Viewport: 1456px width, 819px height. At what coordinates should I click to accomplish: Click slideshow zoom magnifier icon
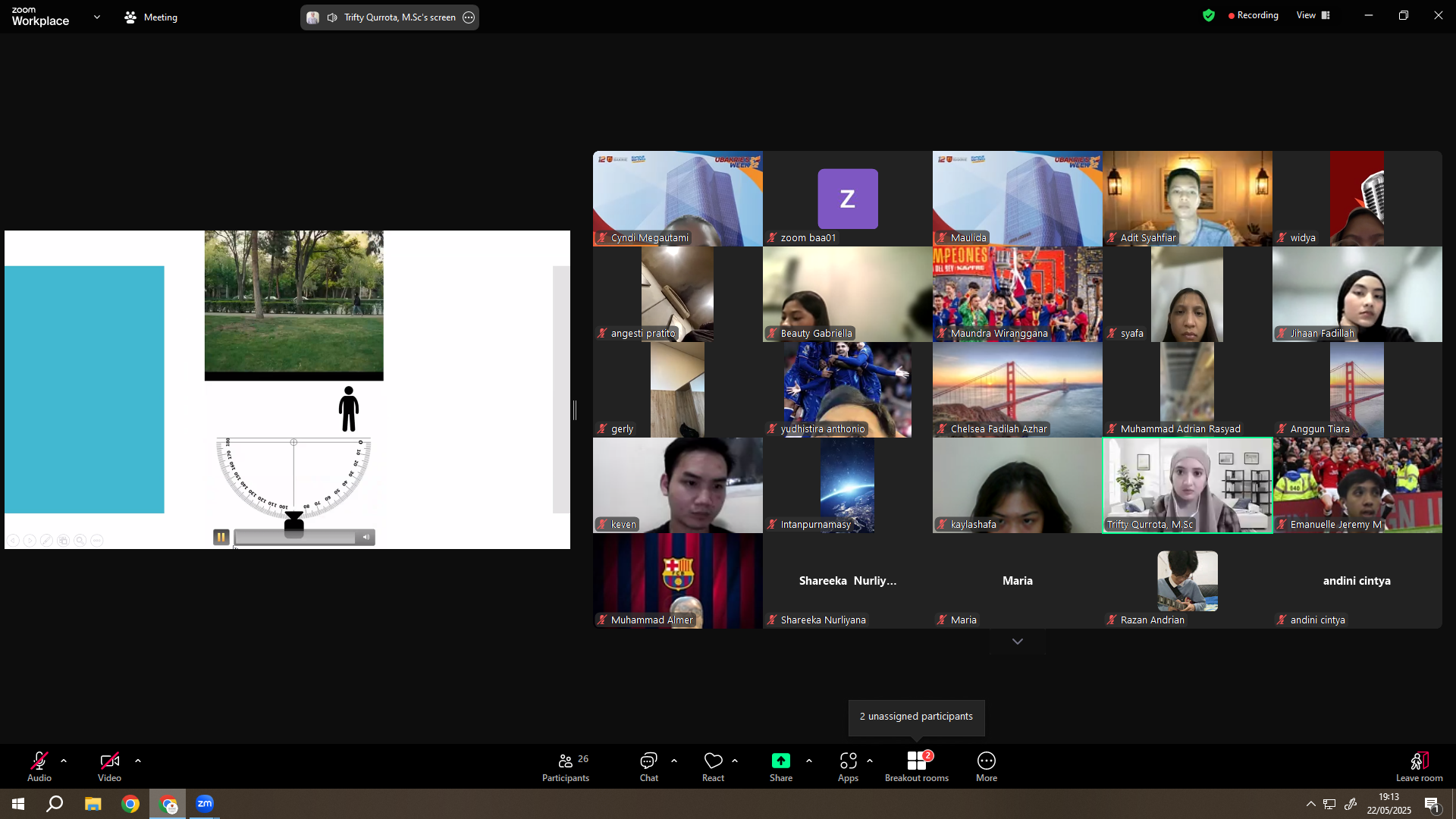click(80, 541)
